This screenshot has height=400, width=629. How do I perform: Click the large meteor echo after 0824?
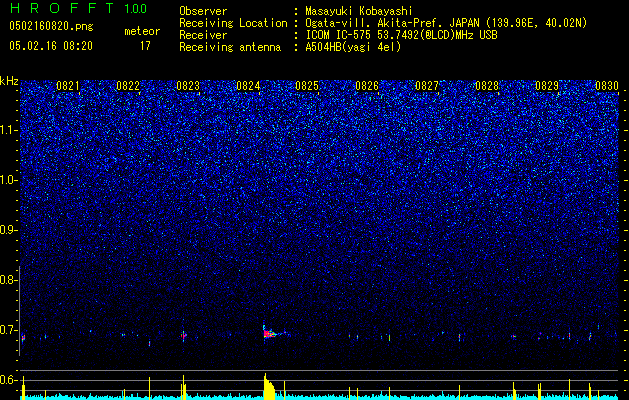click(270, 334)
